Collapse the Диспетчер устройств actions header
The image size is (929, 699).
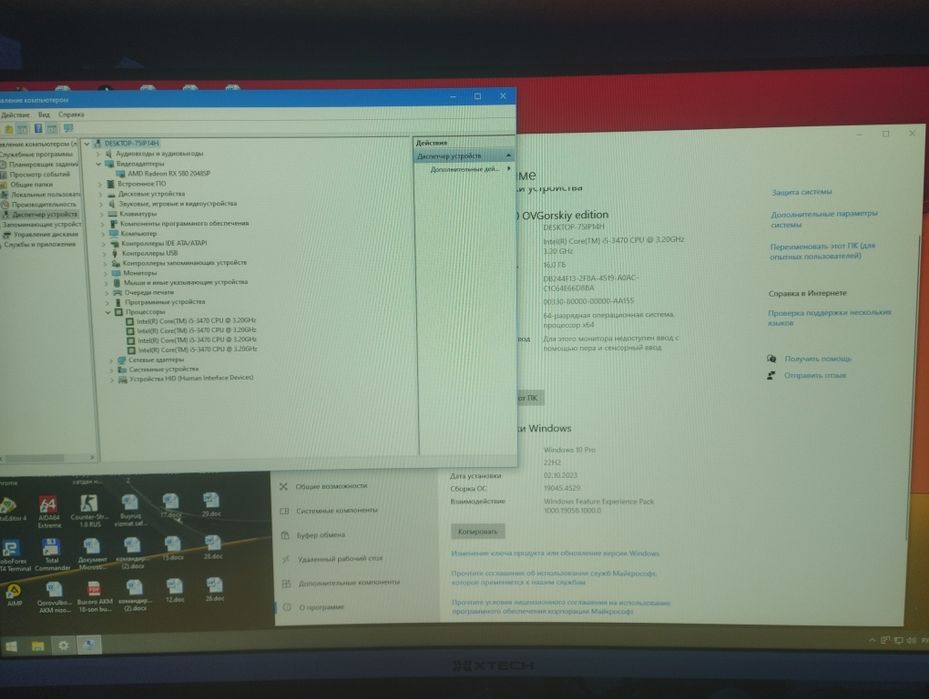pyautogui.click(x=508, y=156)
